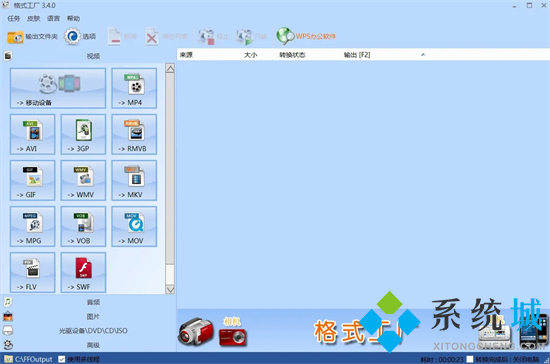
Task: Sort by the Source column header
Action: click(209, 55)
